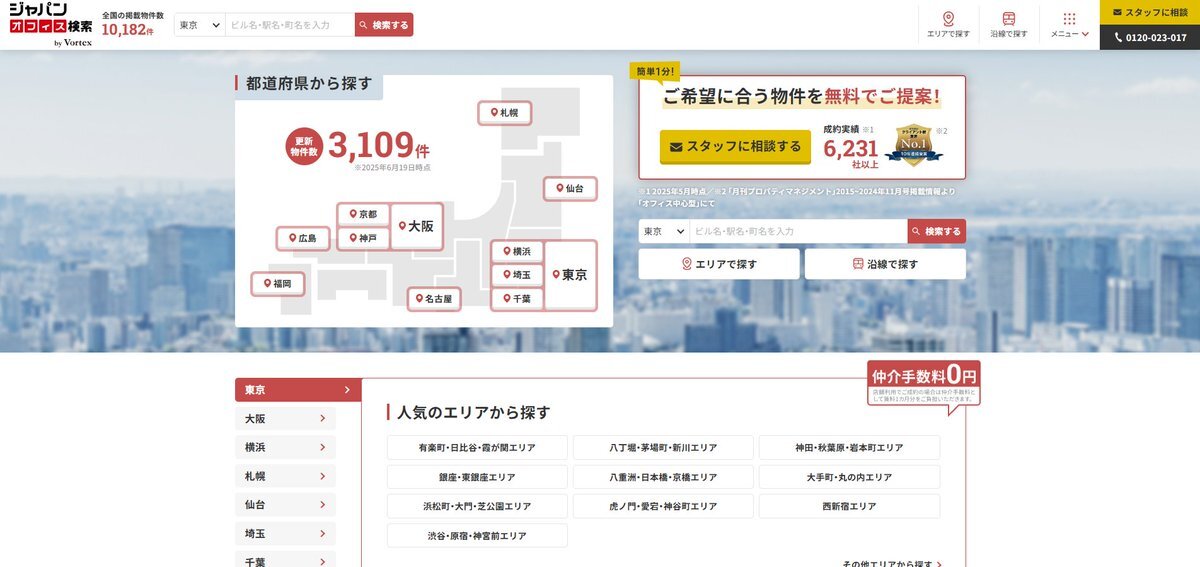
Task: Click the 仲介手数料0円 badge
Action: pyautogui.click(x=924, y=383)
